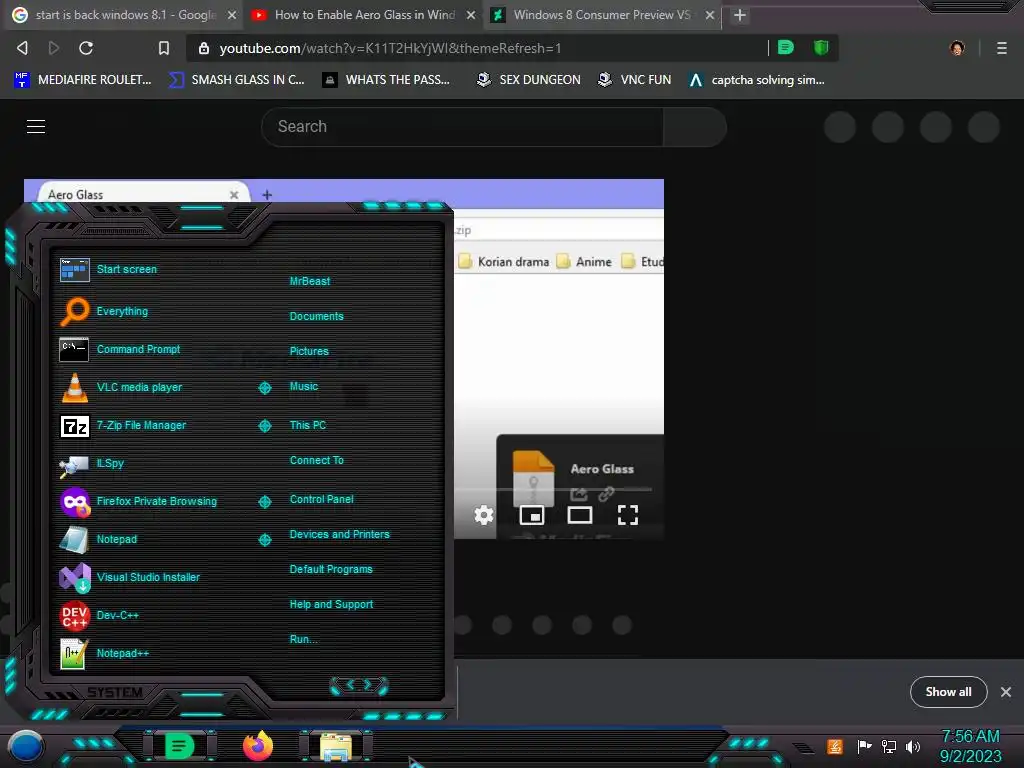Viewport: 1024px width, 768px height.
Task: Close the downloads bar
Action: 1006,692
